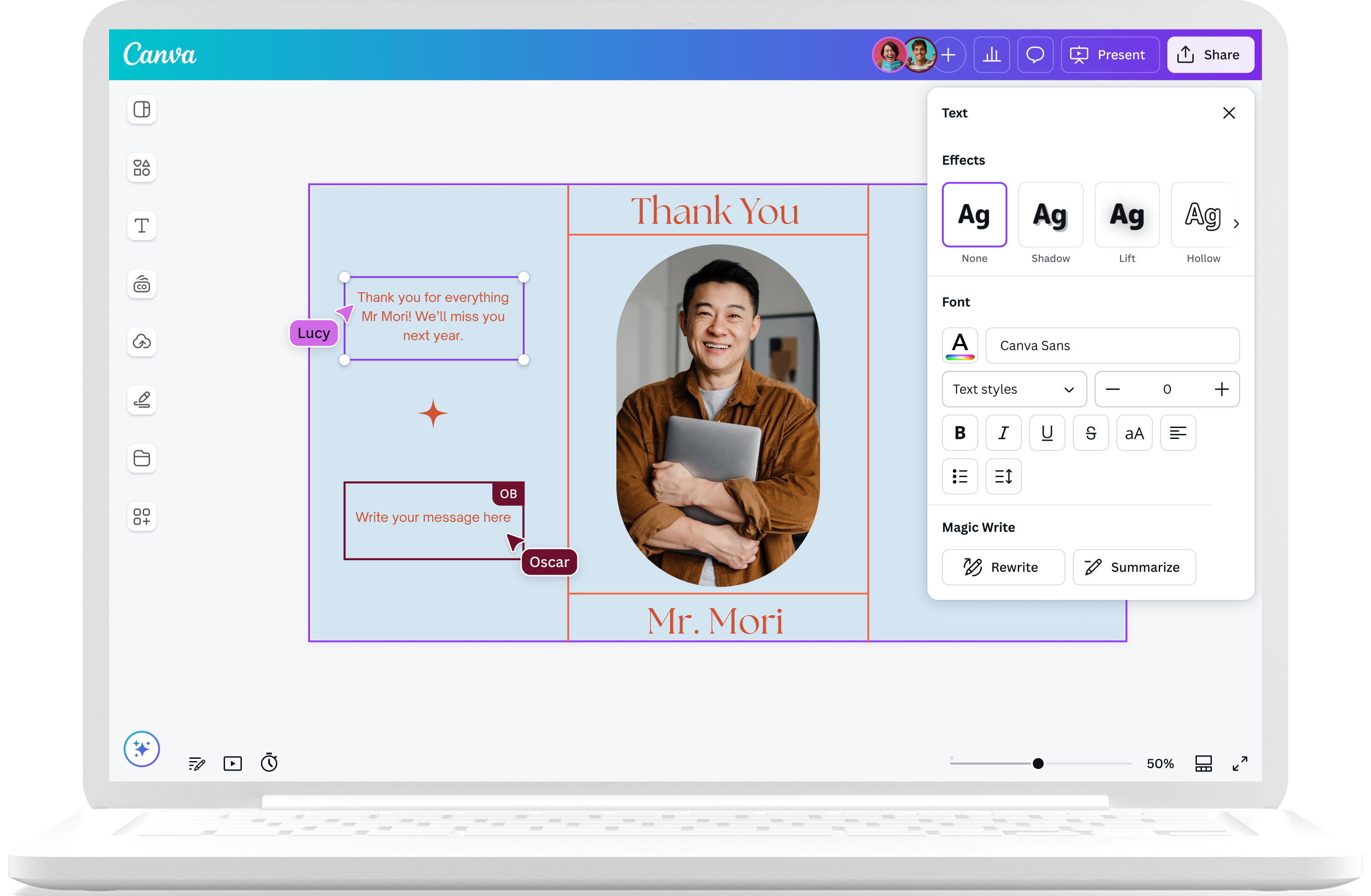Toggle bold formatting
1371x896 pixels.
click(960, 433)
